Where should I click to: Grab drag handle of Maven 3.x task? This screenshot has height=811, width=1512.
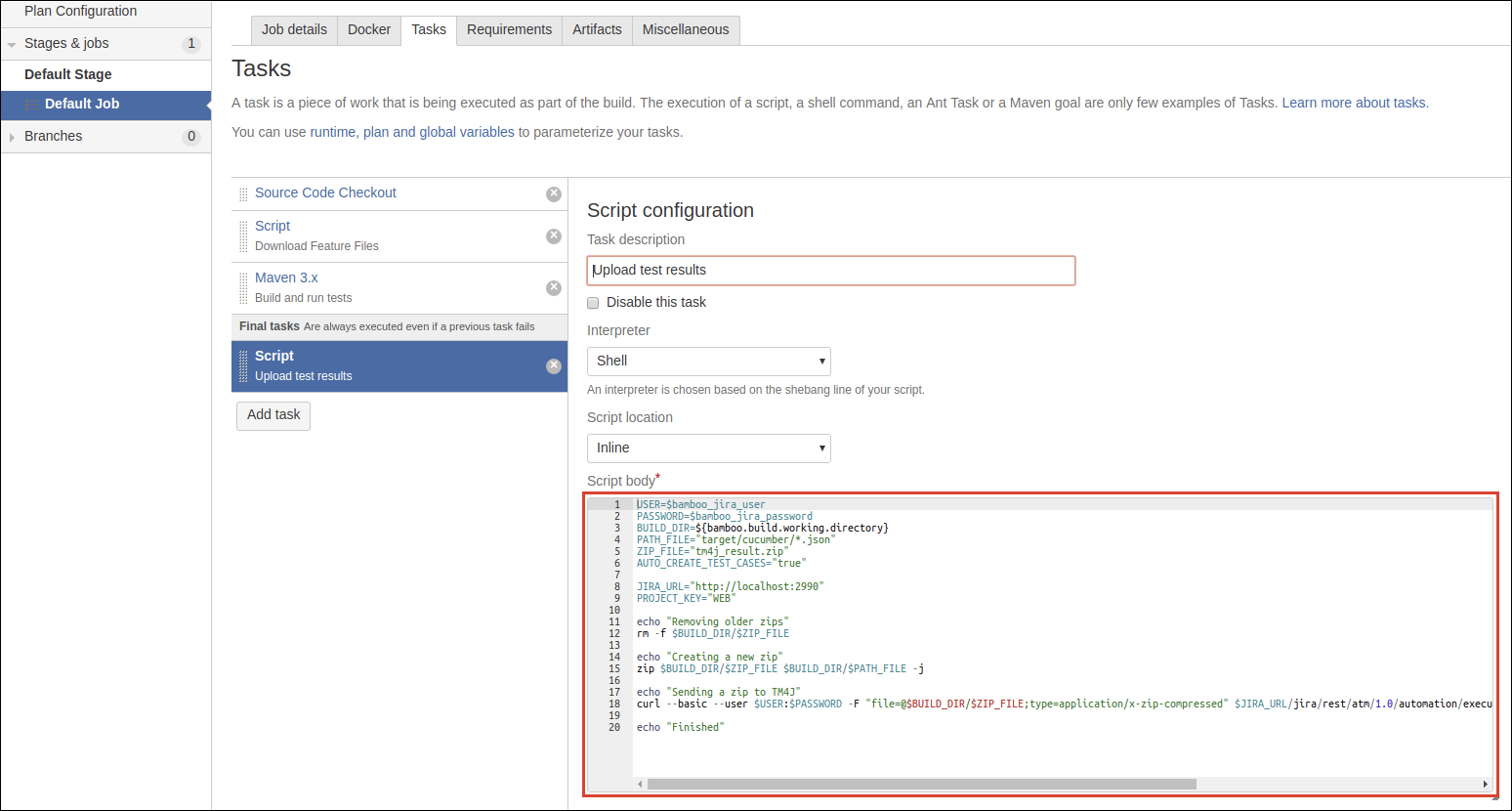click(243, 288)
